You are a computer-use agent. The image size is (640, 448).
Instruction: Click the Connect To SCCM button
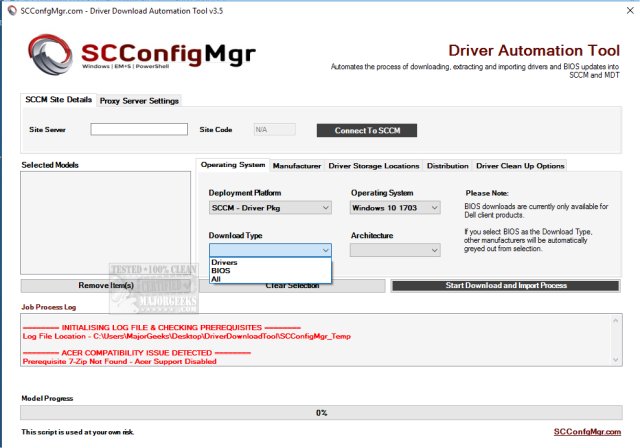(x=367, y=131)
